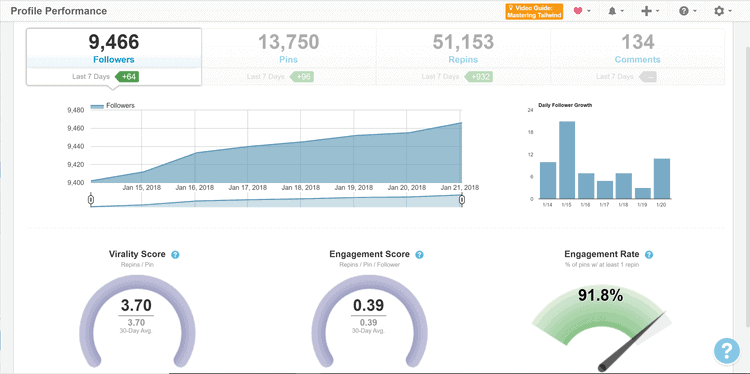Open the floating blue help chat bubble
The image size is (750, 374).
[x=727, y=351]
